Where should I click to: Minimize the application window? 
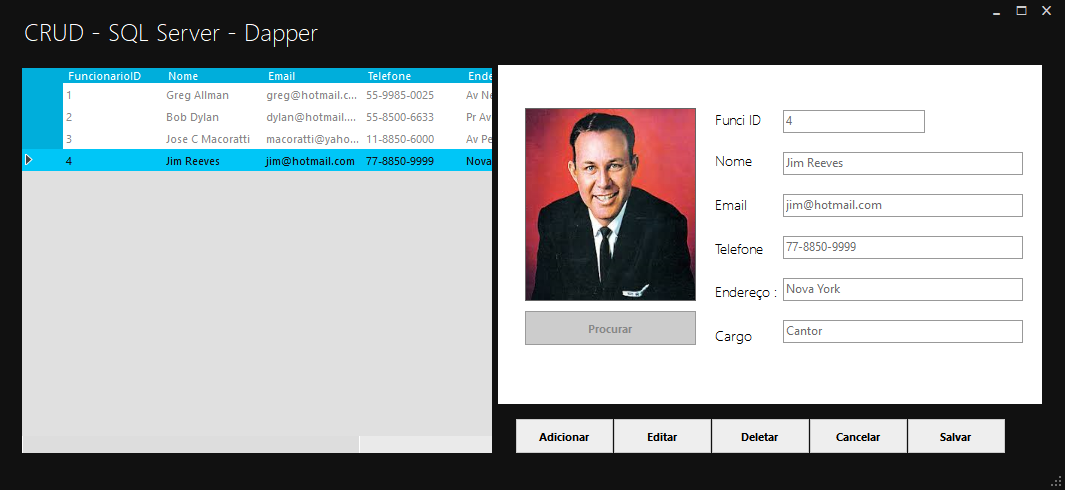click(996, 12)
